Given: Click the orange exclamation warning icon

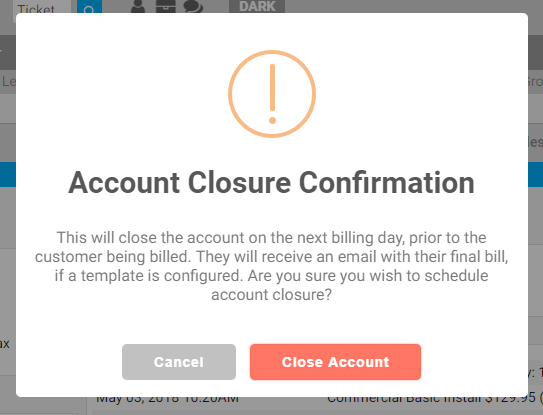Looking at the screenshot, I should 272,94.
